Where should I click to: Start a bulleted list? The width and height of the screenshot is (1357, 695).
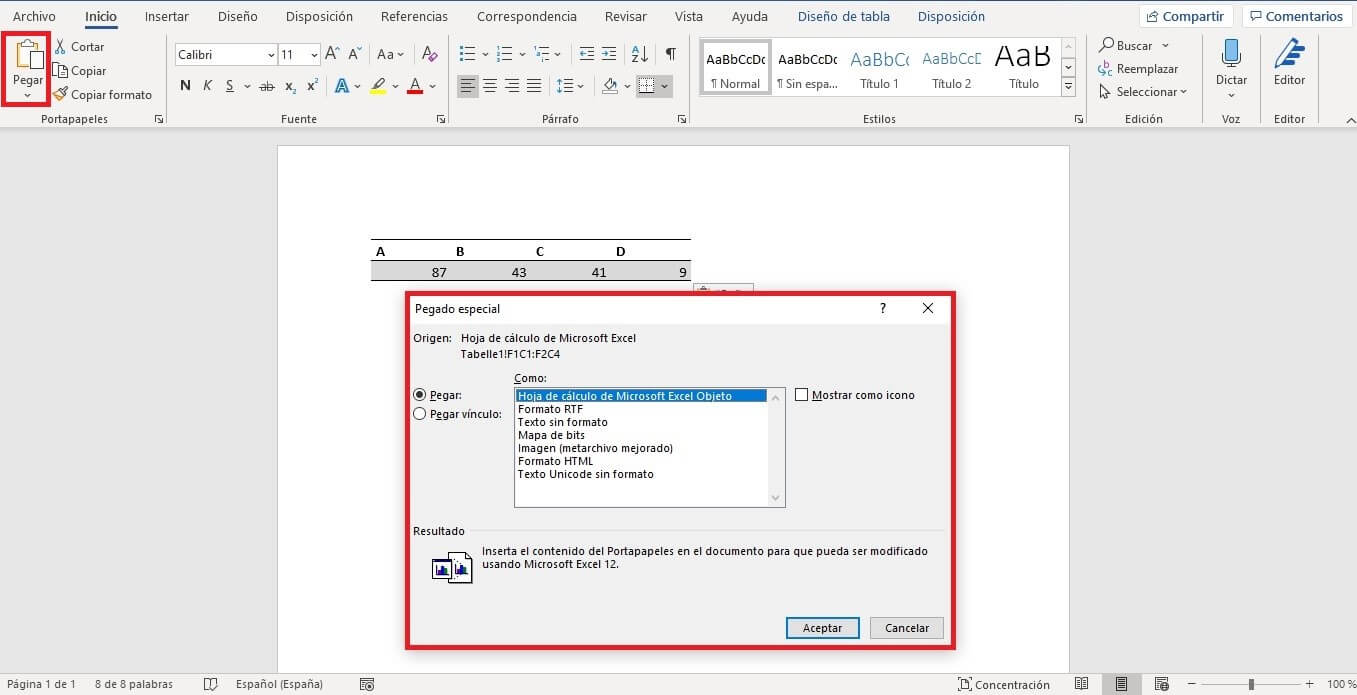point(467,54)
